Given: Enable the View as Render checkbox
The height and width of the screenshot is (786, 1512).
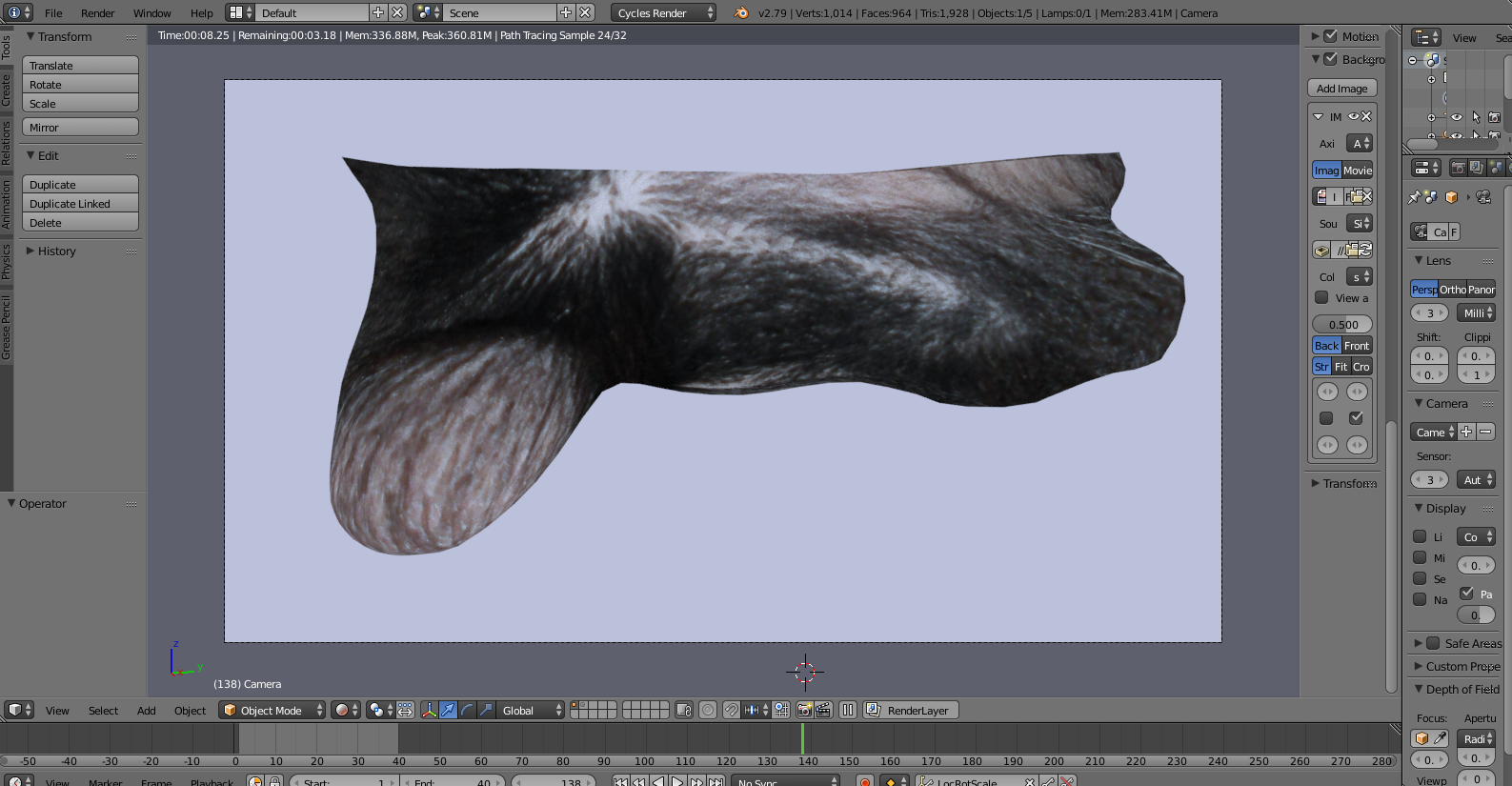Looking at the screenshot, I should (x=1322, y=297).
